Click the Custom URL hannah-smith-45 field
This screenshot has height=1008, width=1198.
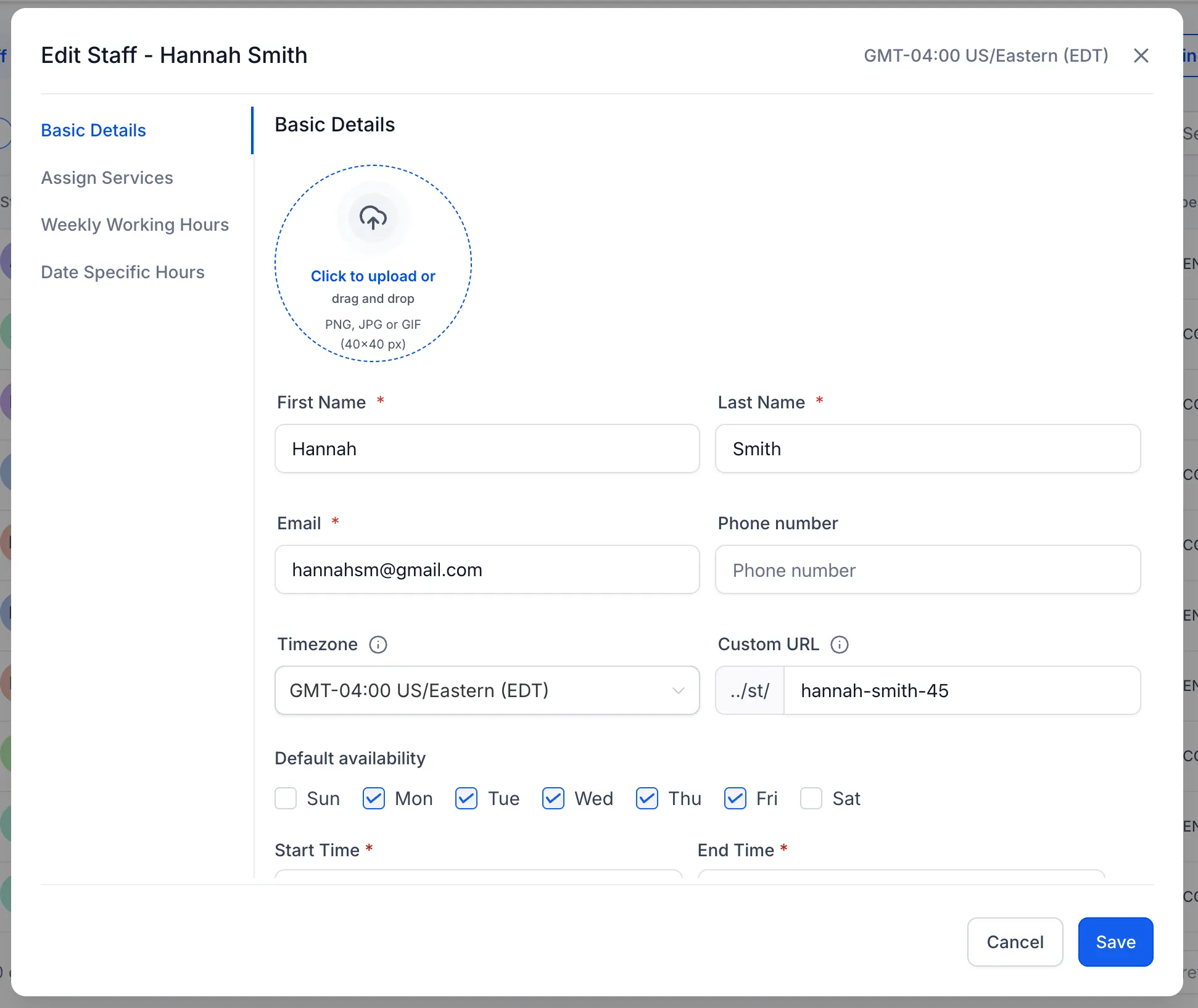click(960, 690)
